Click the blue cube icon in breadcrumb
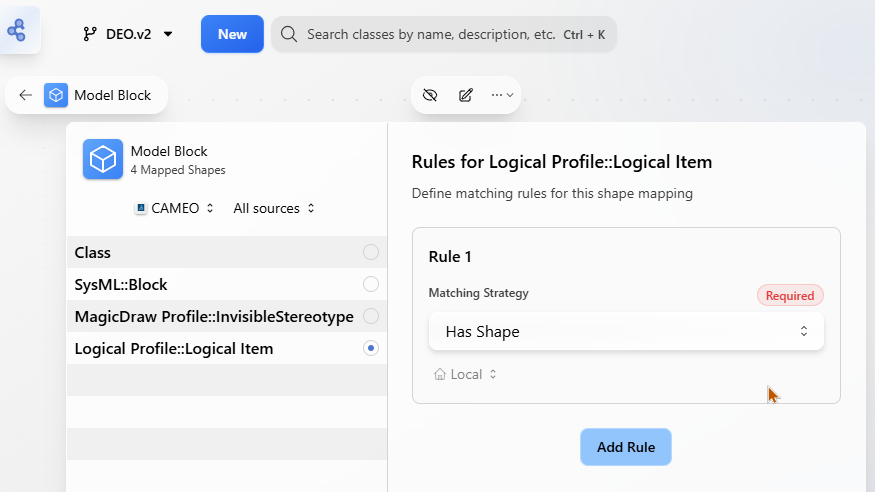The image size is (875, 492). tap(56, 96)
